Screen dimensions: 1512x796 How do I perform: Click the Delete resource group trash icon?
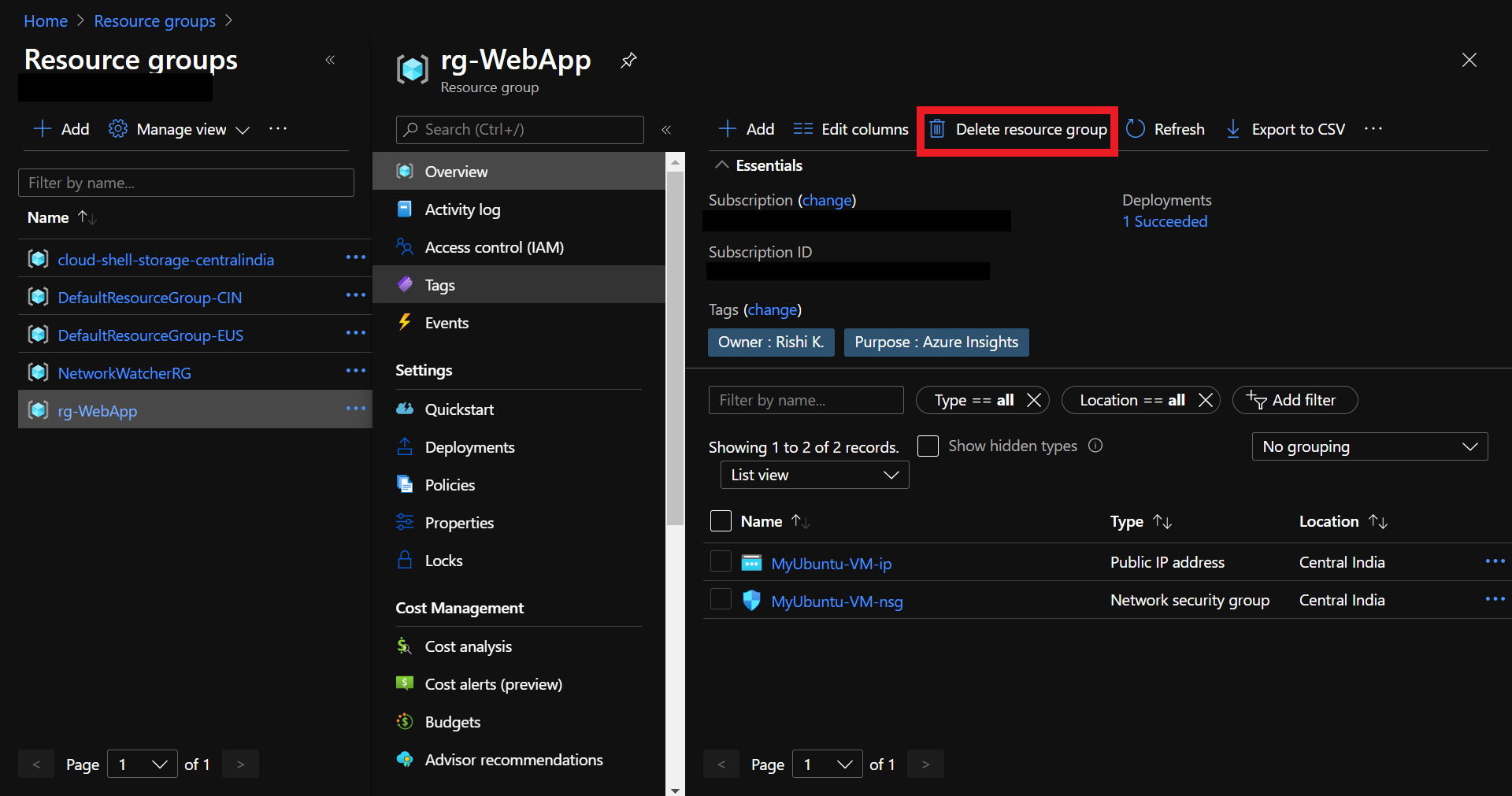tap(936, 129)
